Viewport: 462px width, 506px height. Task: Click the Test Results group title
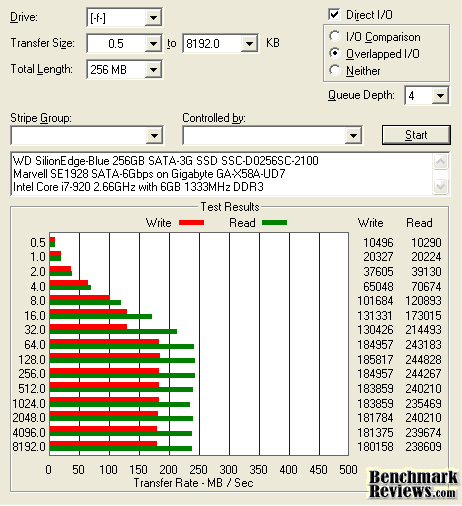(230, 207)
